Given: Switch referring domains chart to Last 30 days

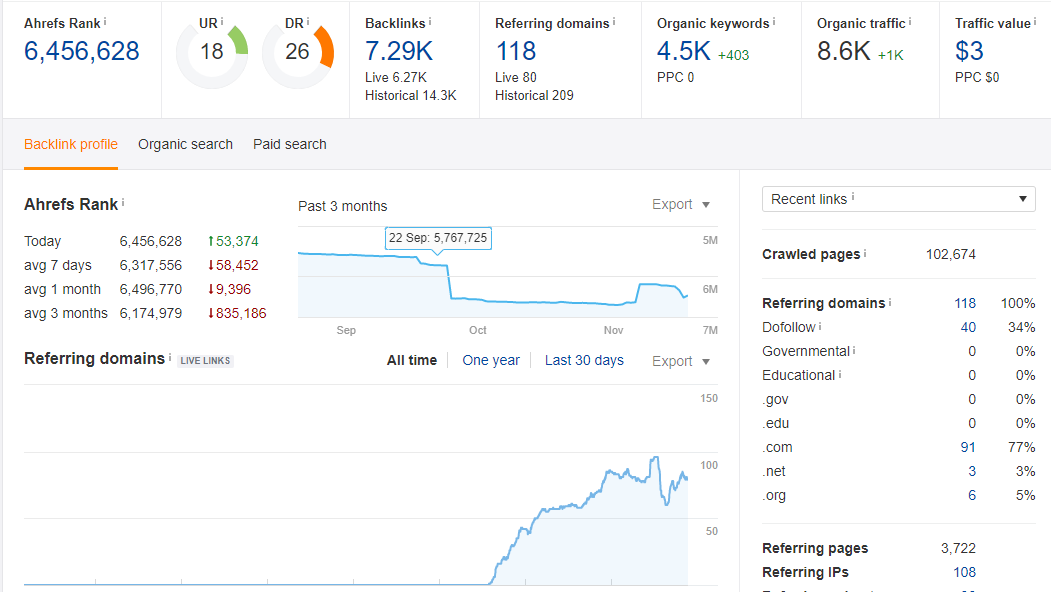Looking at the screenshot, I should pos(584,360).
